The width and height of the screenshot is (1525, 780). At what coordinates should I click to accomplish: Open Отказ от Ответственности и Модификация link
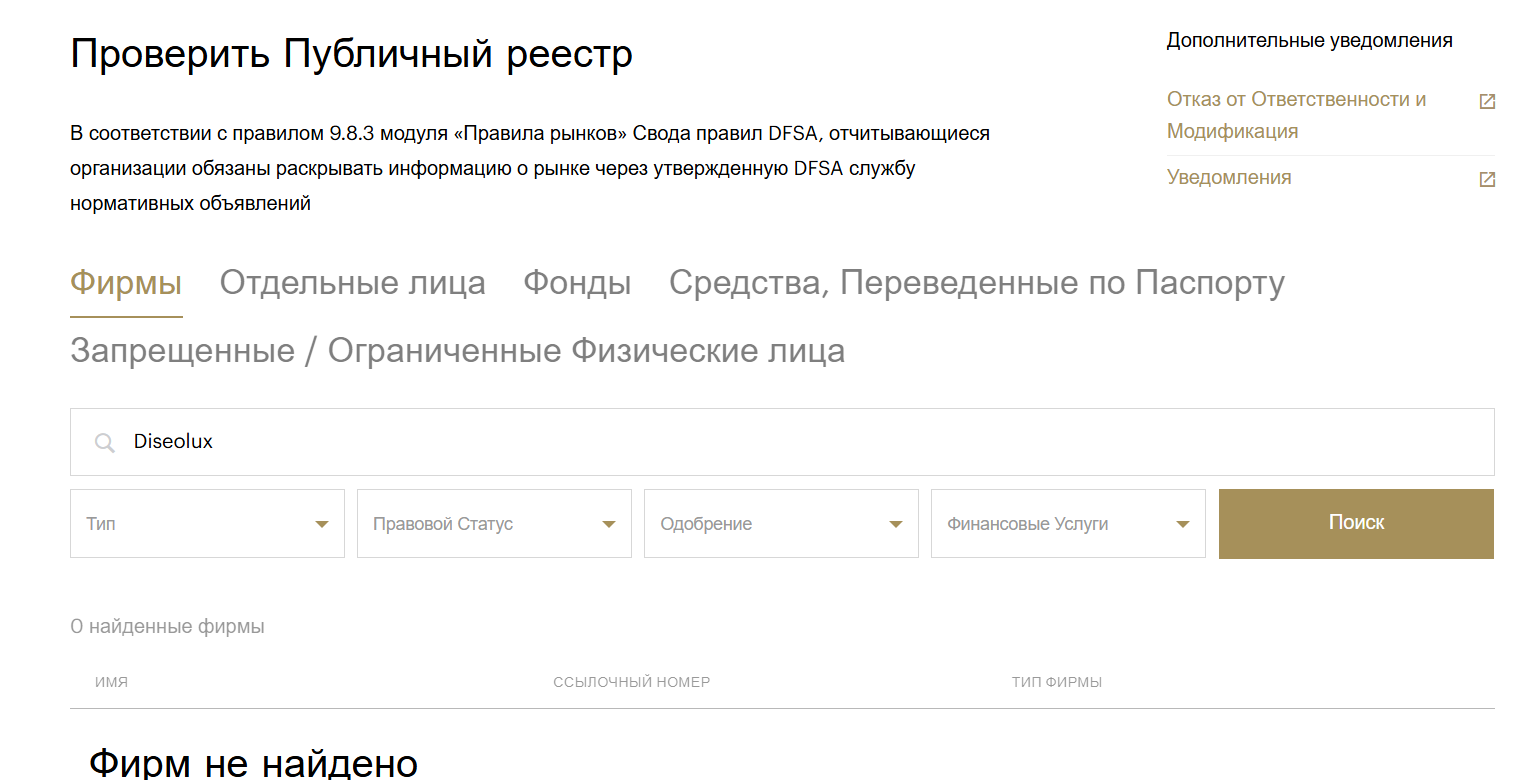[1296, 115]
